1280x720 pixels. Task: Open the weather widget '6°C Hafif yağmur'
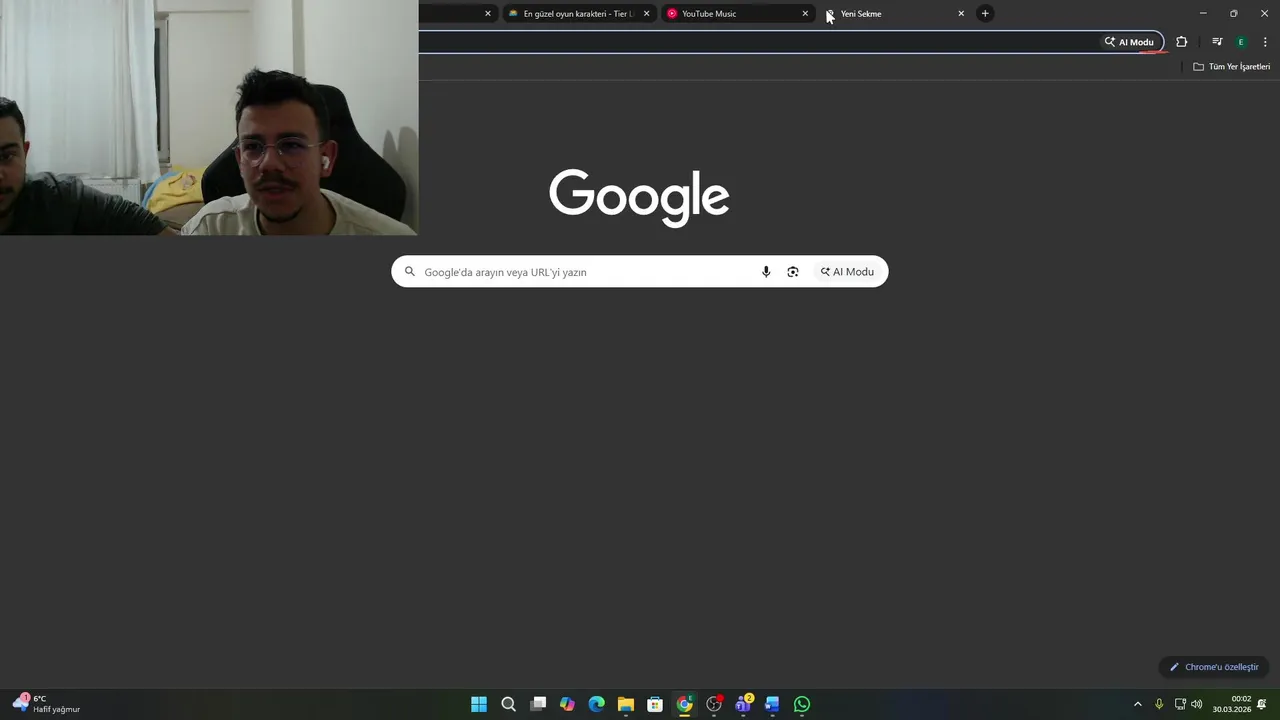(46, 704)
